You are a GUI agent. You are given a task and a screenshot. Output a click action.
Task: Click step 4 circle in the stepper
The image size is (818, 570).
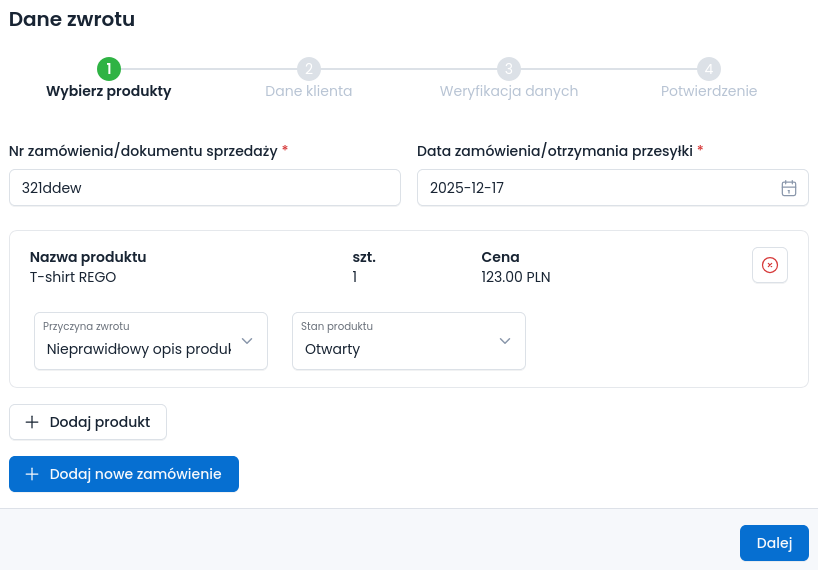pos(709,69)
